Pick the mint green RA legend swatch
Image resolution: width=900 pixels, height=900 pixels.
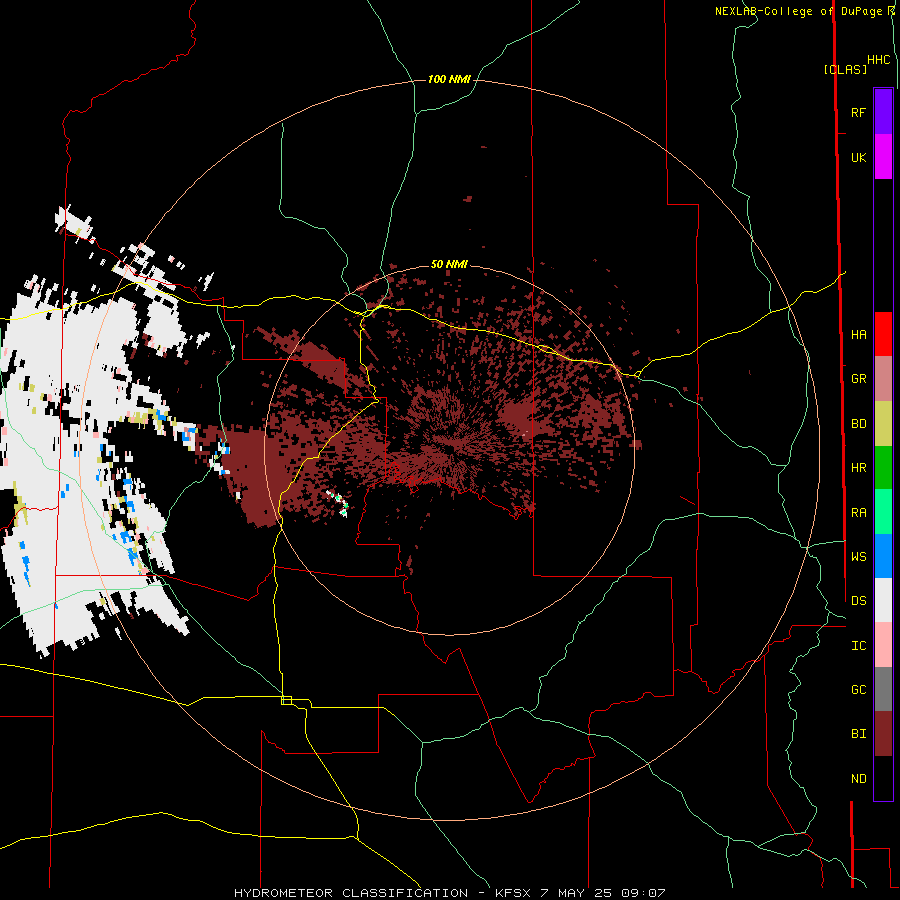tap(883, 512)
